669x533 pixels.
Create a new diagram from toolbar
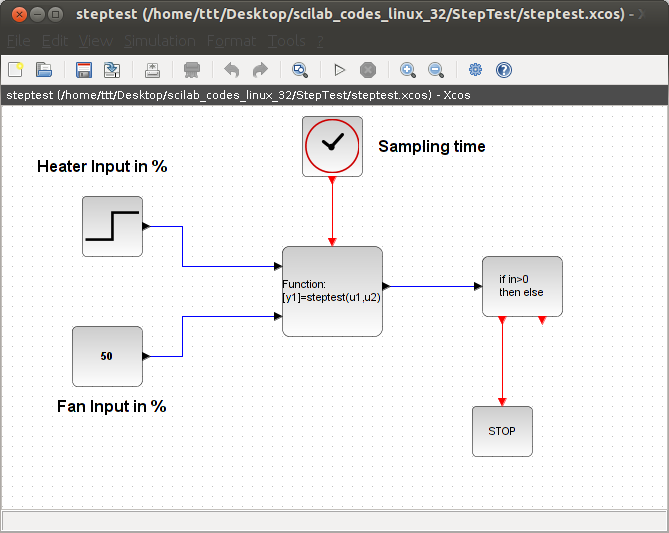click(16, 70)
